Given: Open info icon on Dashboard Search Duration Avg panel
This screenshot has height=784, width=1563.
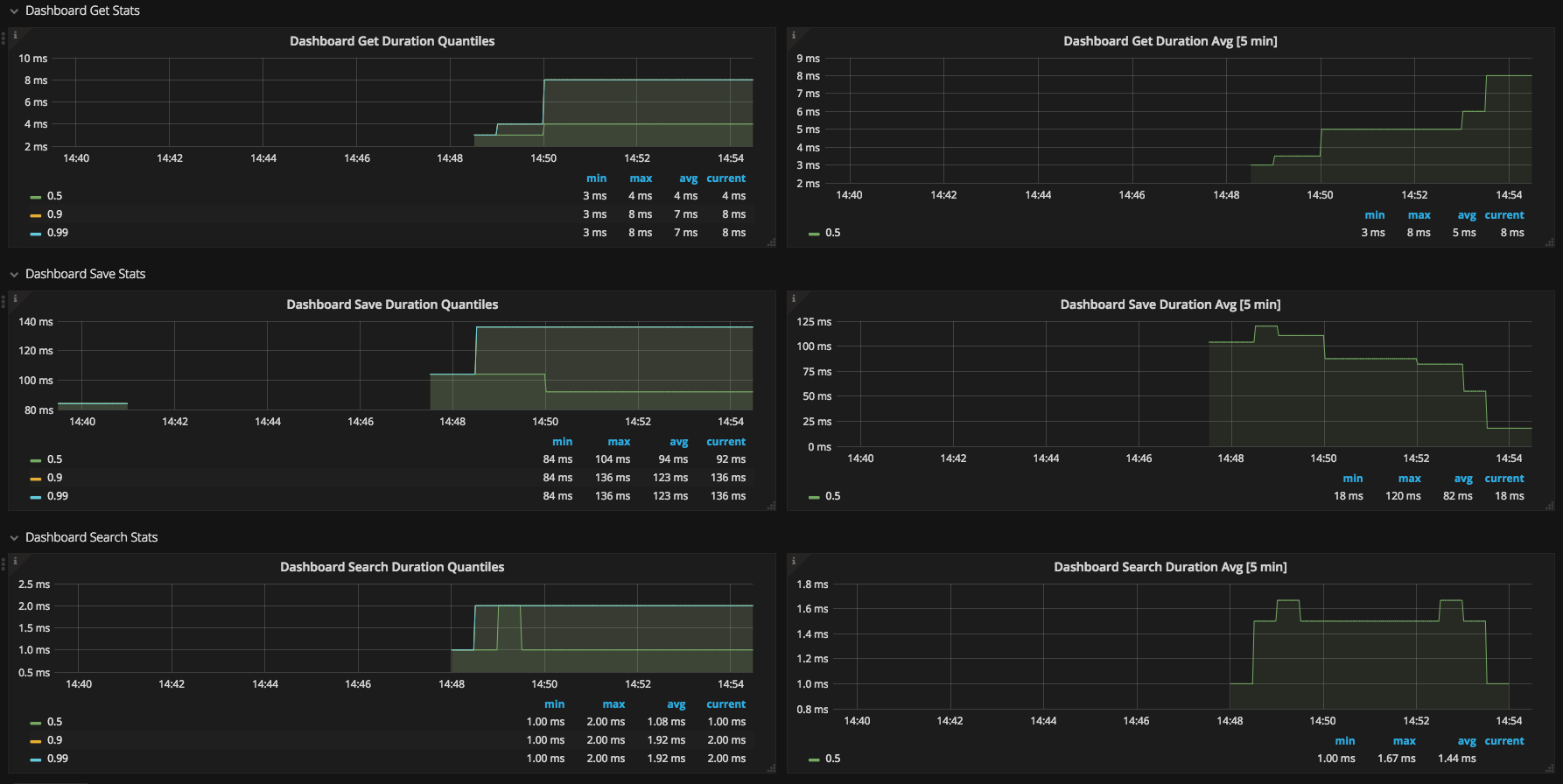Looking at the screenshot, I should (x=794, y=561).
